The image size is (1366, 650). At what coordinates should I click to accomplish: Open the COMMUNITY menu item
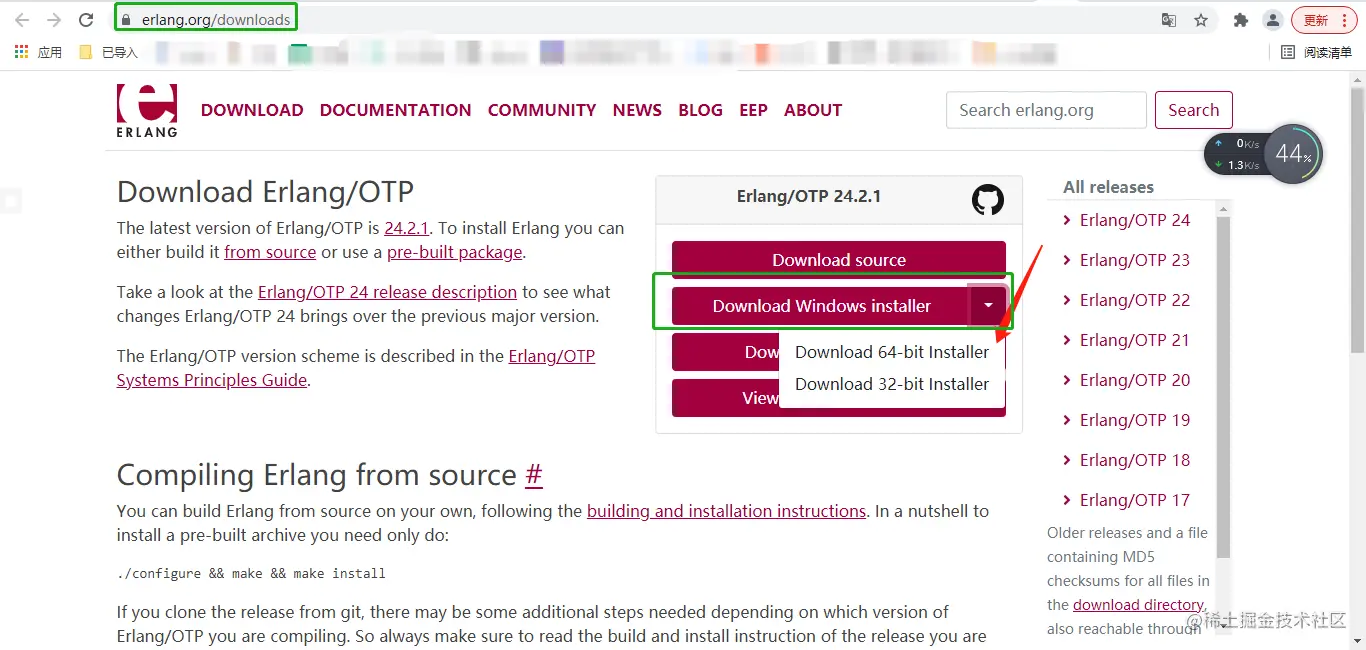[x=542, y=110]
